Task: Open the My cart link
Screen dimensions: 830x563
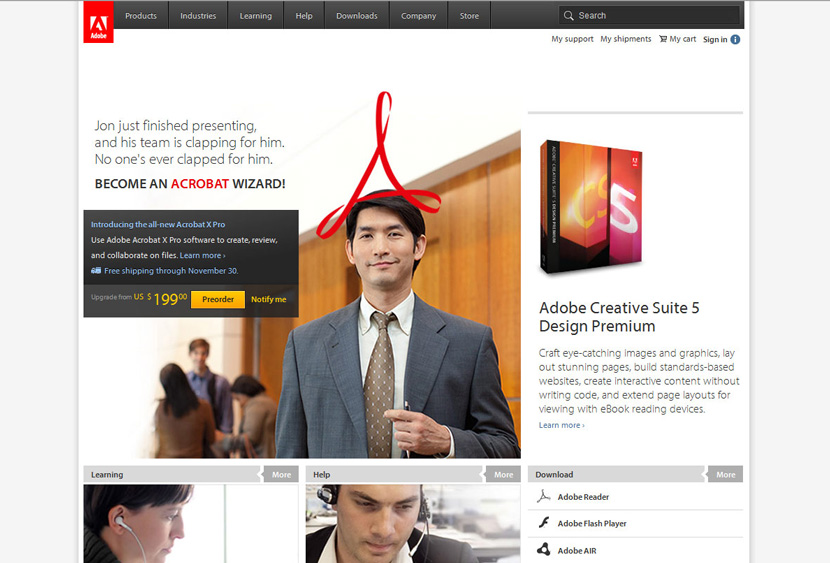Action: 682,39
